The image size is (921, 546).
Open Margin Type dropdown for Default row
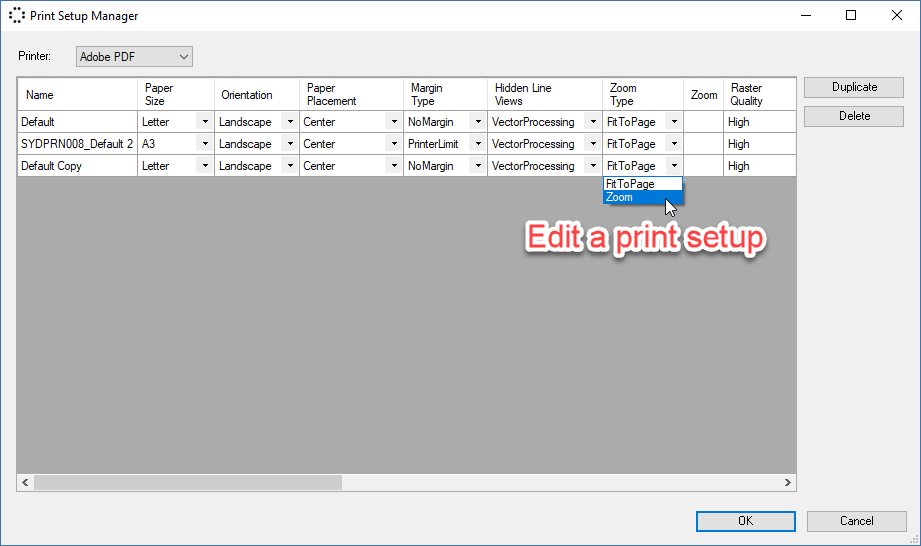click(478, 122)
